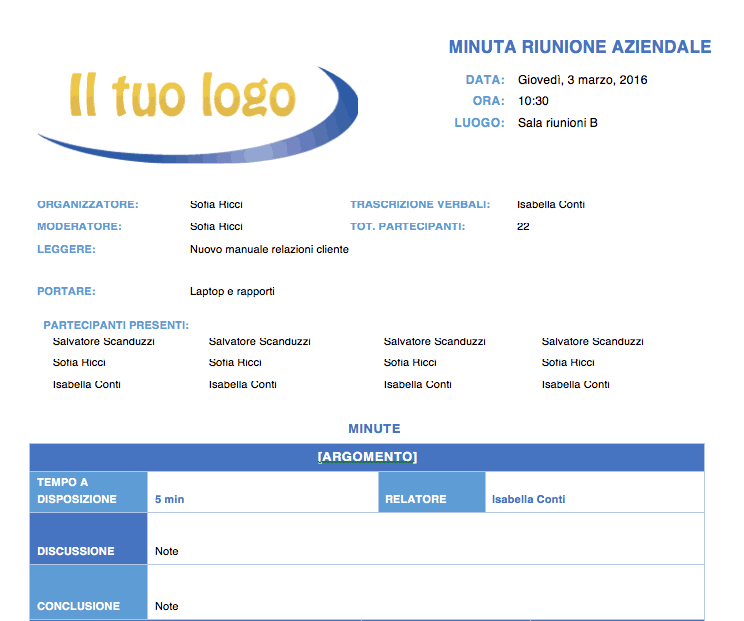Select 'Salvatore Scanduzzi' in second participants column
The image size is (744, 621).
(260, 342)
